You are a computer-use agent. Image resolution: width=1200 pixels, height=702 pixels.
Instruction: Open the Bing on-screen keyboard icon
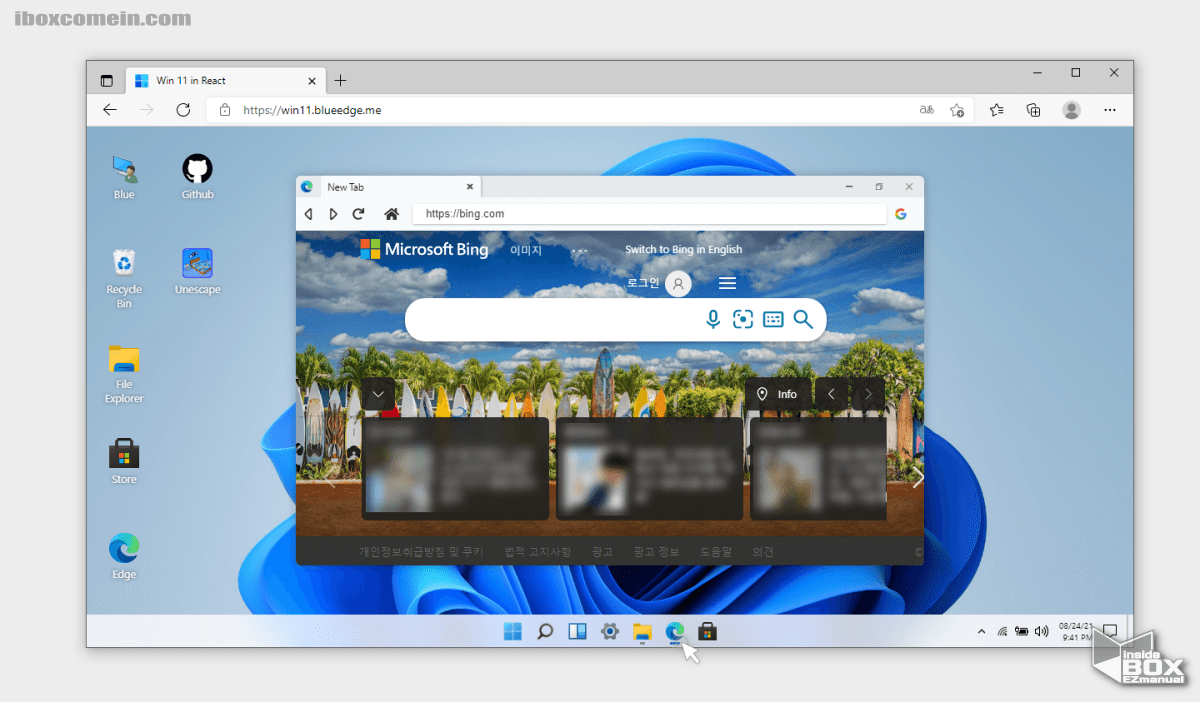point(772,319)
